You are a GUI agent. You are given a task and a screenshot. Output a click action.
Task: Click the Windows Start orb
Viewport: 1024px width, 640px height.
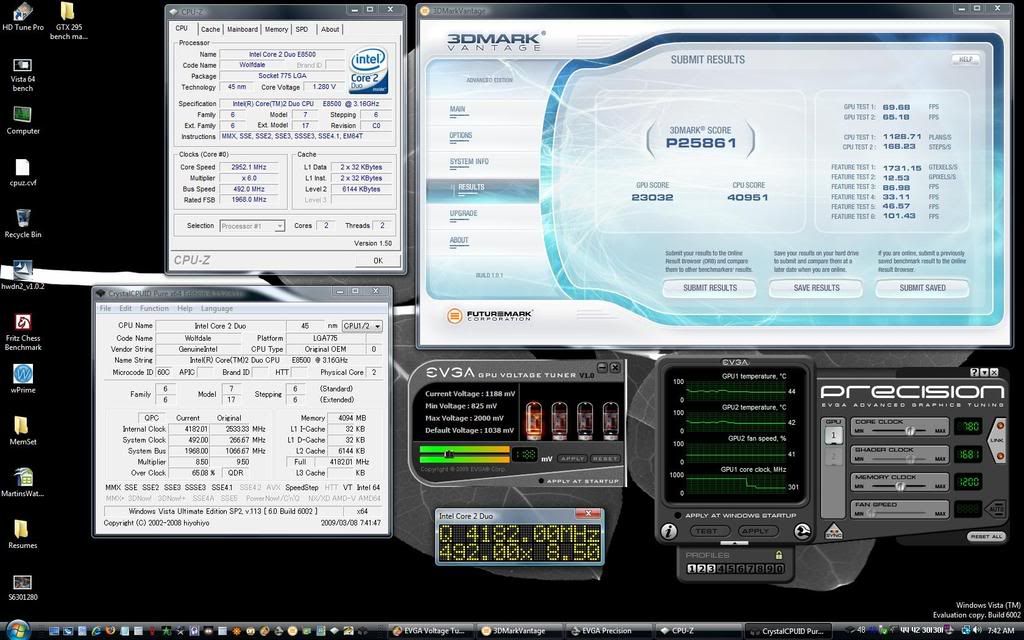click(18, 630)
